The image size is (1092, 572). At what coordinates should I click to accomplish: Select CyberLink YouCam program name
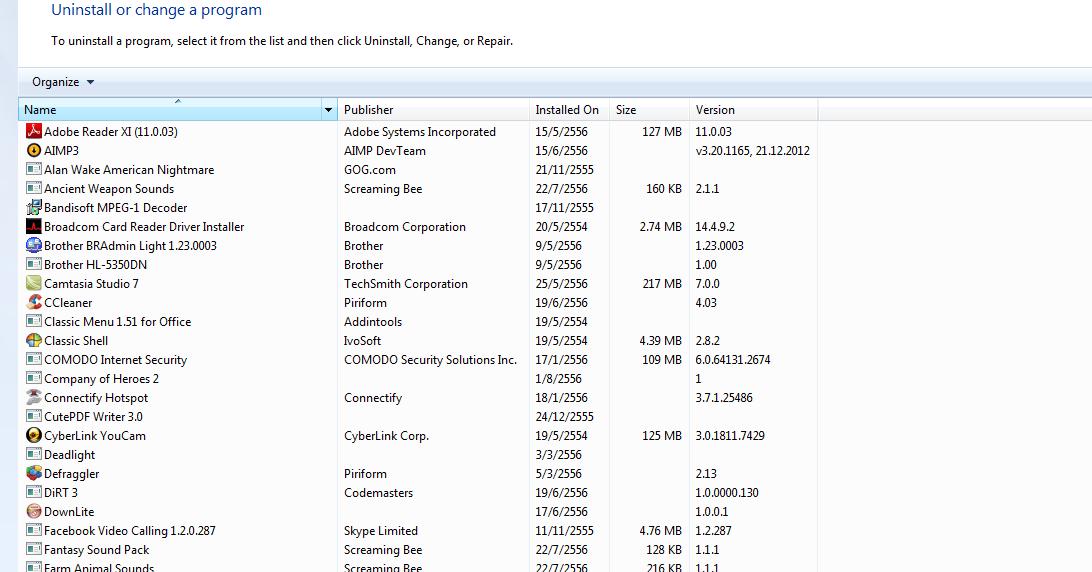[95, 435]
